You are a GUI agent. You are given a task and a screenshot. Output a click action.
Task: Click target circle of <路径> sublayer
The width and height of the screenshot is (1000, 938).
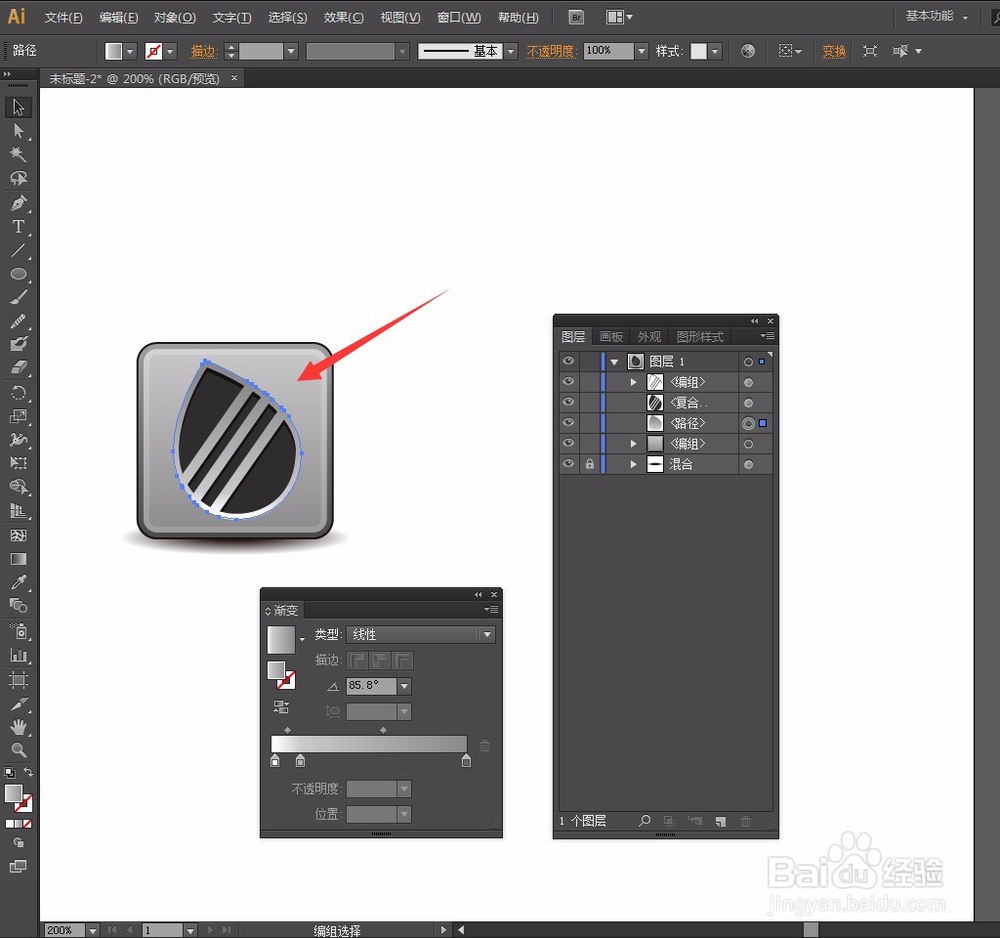pyautogui.click(x=749, y=423)
